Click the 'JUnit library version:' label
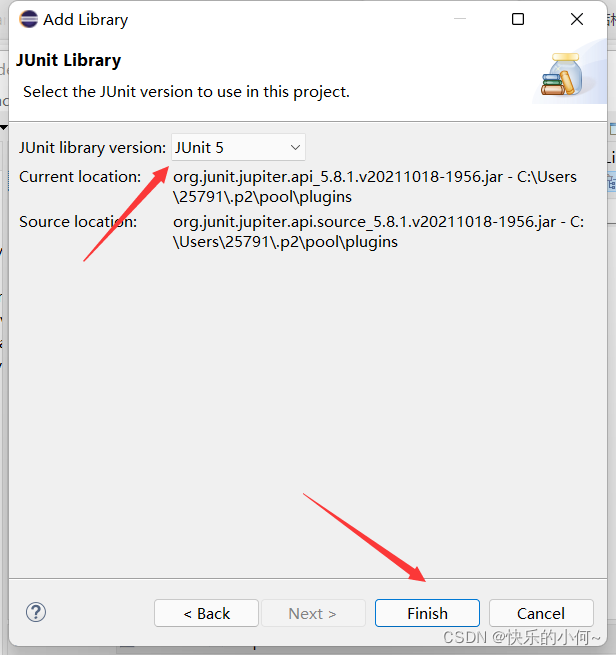616x655 pixels. click(x=92, y=148)
